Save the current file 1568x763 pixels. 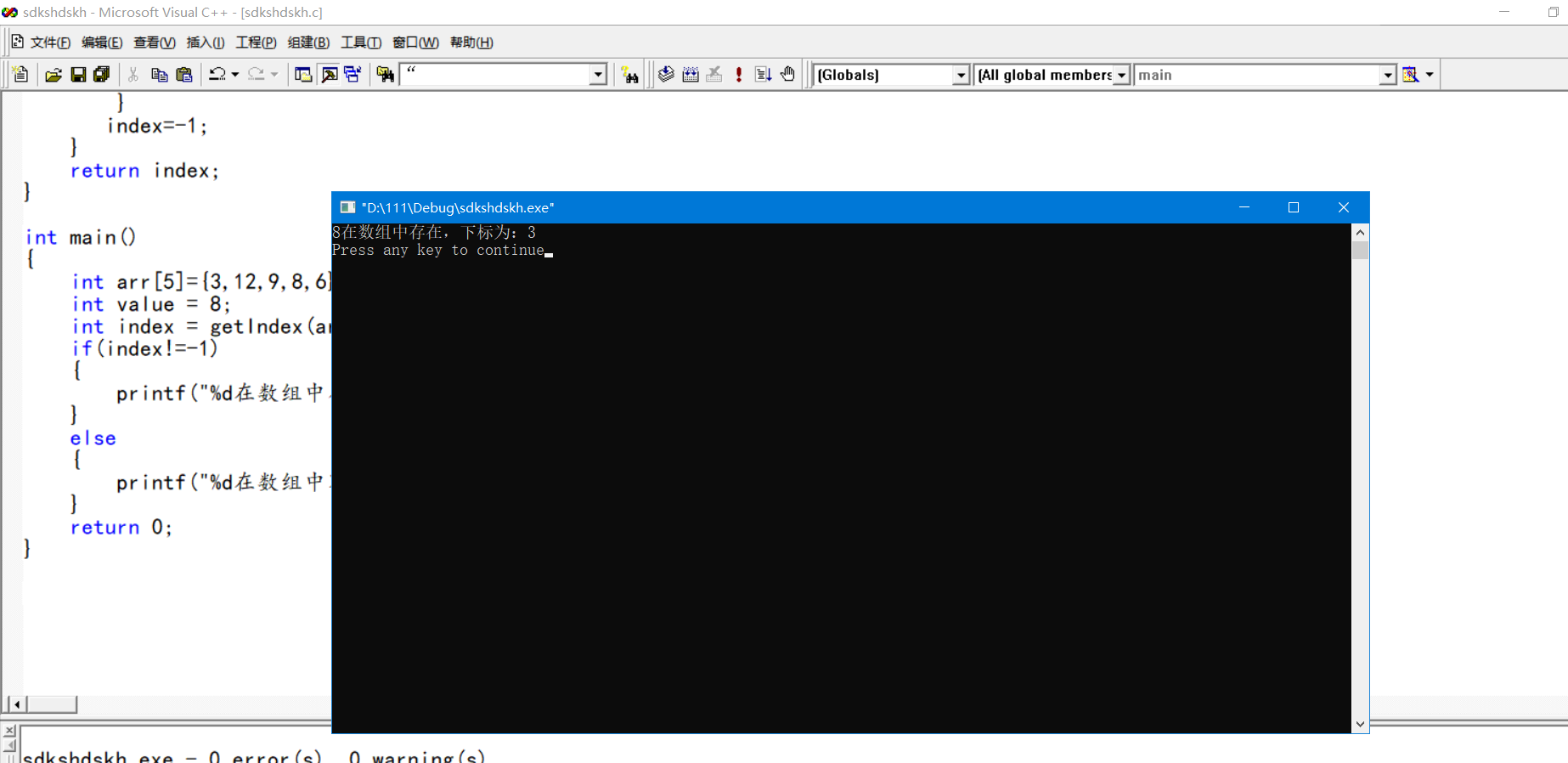tap(78, 75)
